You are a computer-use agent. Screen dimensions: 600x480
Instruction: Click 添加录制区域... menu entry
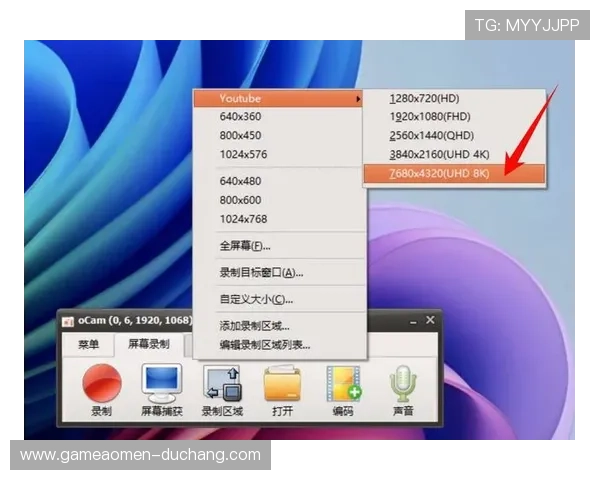(255, 326)
